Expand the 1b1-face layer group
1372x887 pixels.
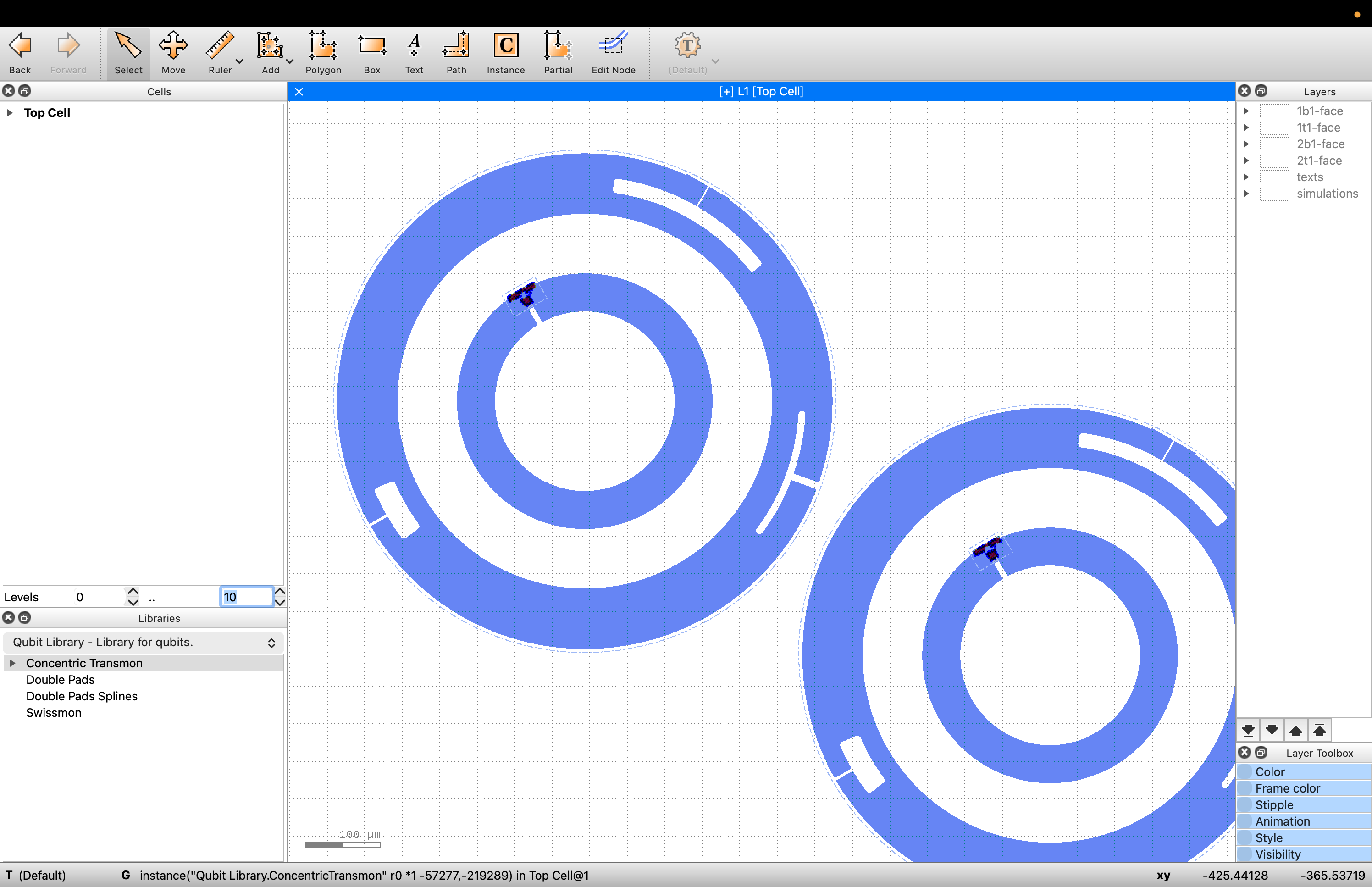1246,111
